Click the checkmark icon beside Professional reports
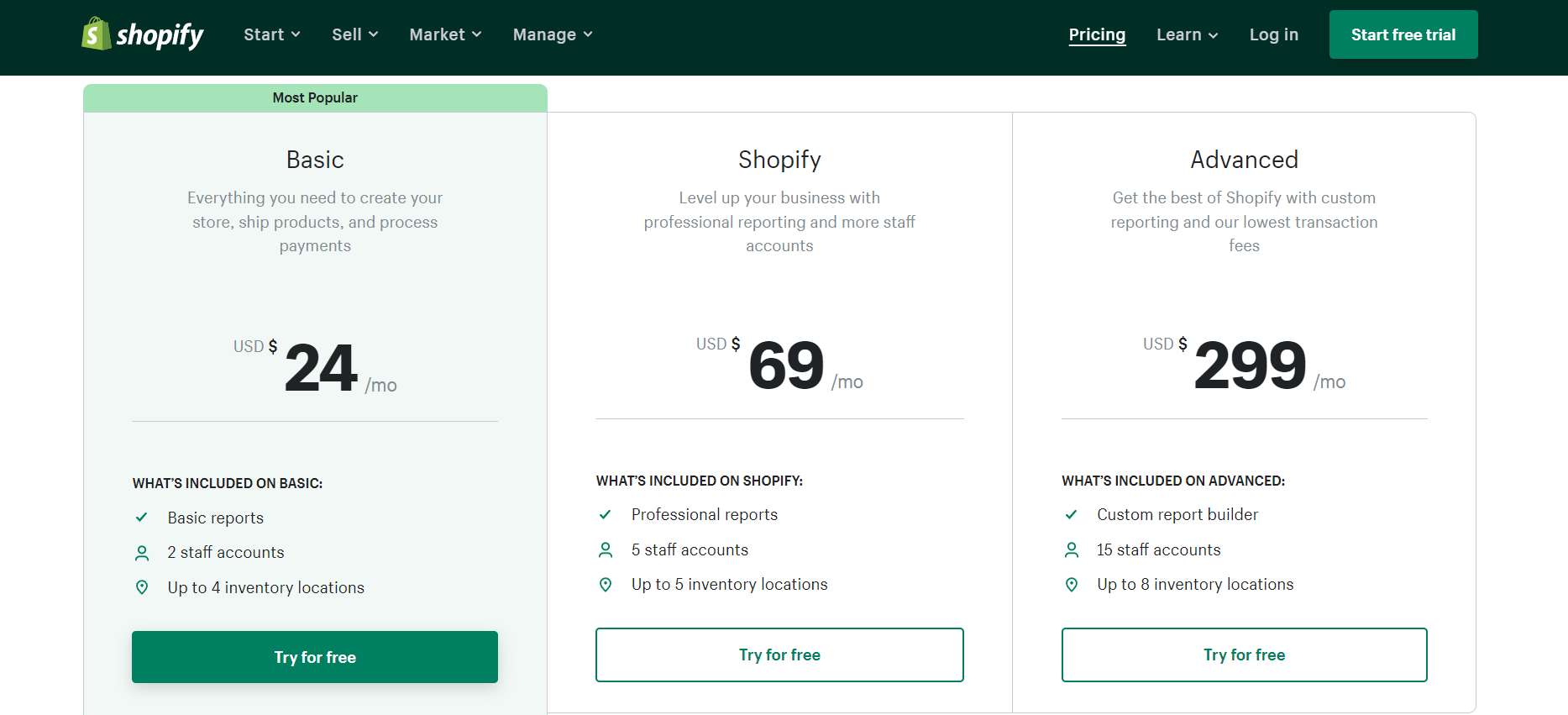The image size is (1568, 715). click(606, 514)
